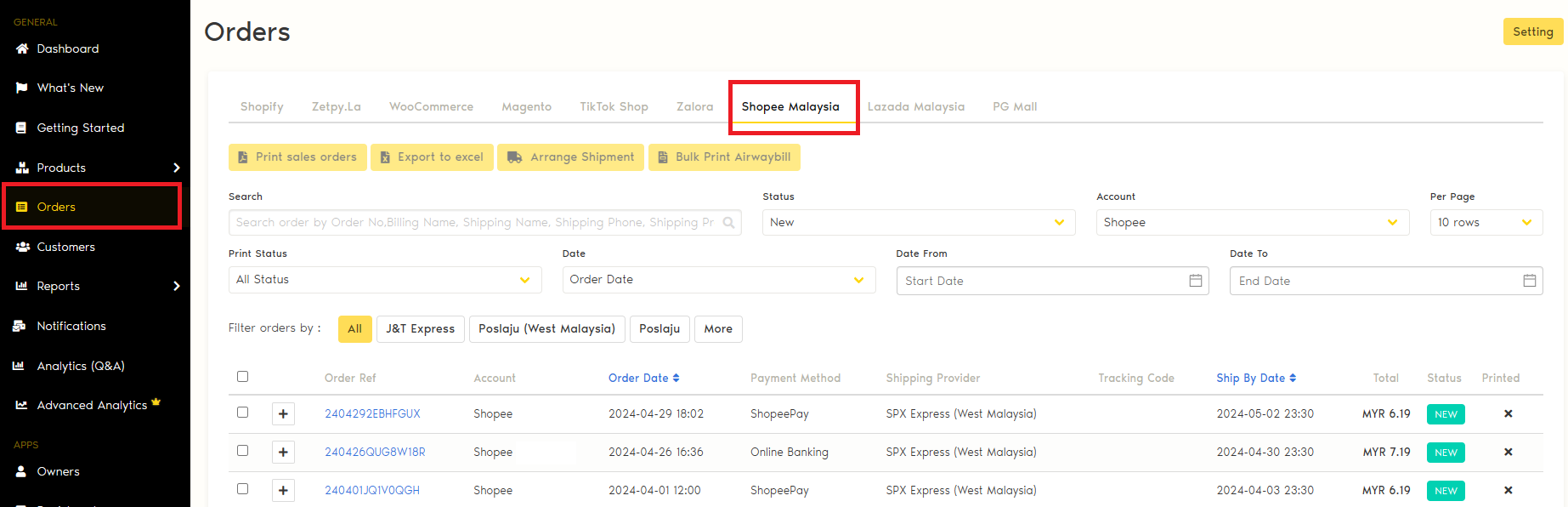Open the Start Date calendar icon
The image size is (1568, 507).
pos(1195,281)
